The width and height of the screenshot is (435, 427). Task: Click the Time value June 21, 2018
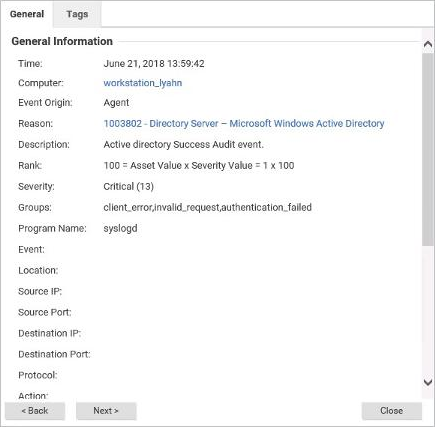[154, 64]
